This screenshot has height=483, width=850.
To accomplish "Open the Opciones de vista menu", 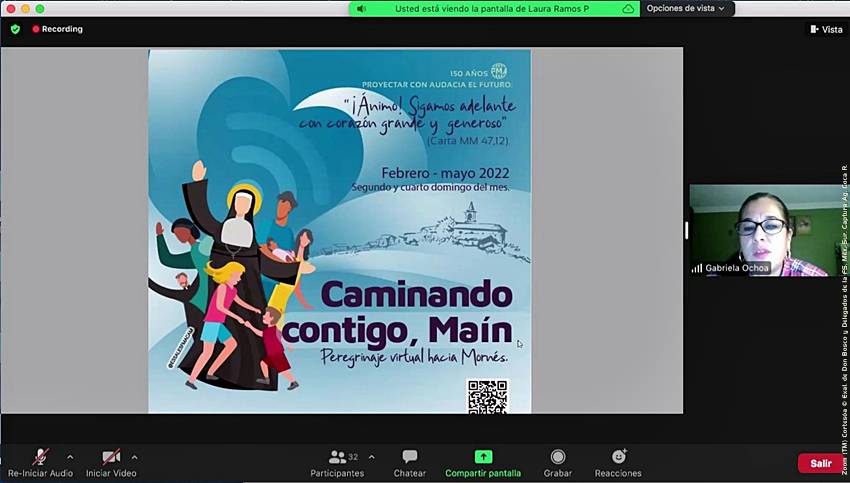I will [x=686, y=8].
